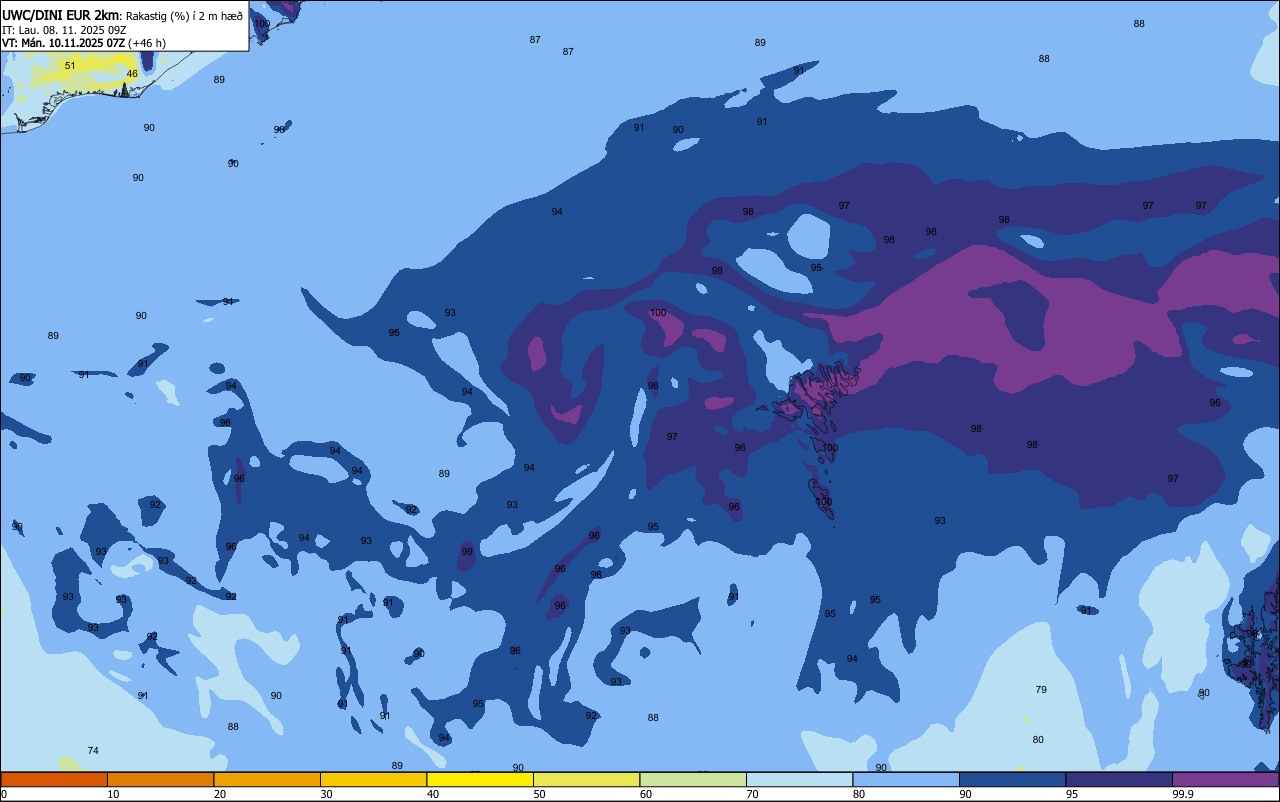This screenshot has width=1280, height=802.
Task: Pick the light blue 80–90 legend swatch
Action: click(x=906, y=779)
